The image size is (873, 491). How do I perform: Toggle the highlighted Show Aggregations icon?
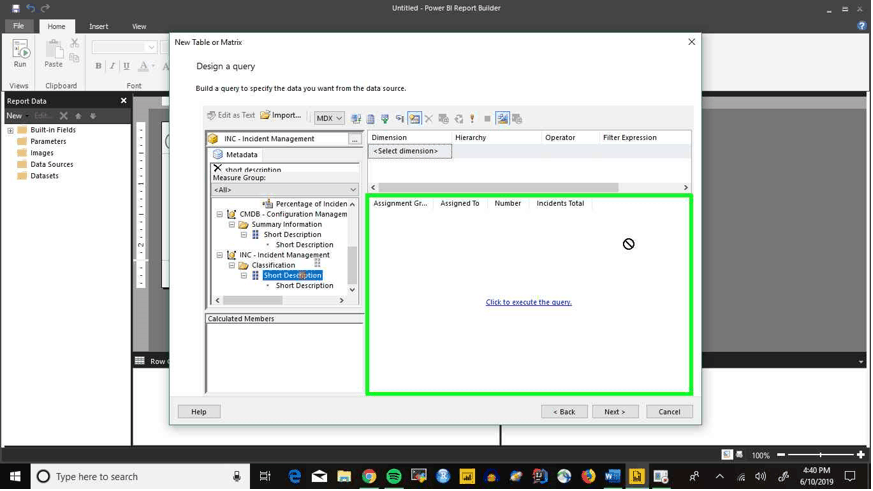pyautogui.click(x=415, y=119)
